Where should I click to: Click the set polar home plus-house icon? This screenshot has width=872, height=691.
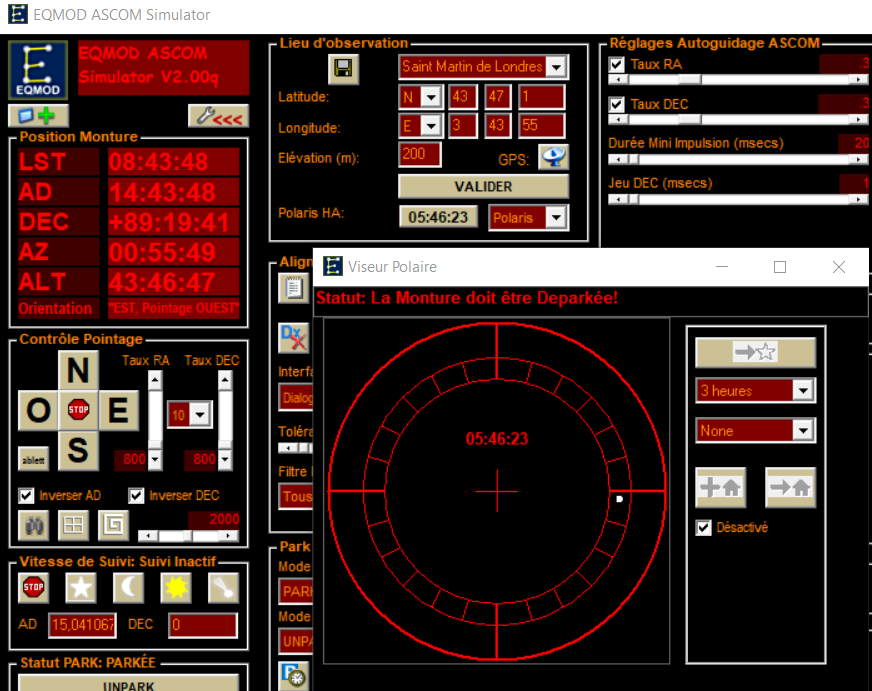click(x=721, y=488)
